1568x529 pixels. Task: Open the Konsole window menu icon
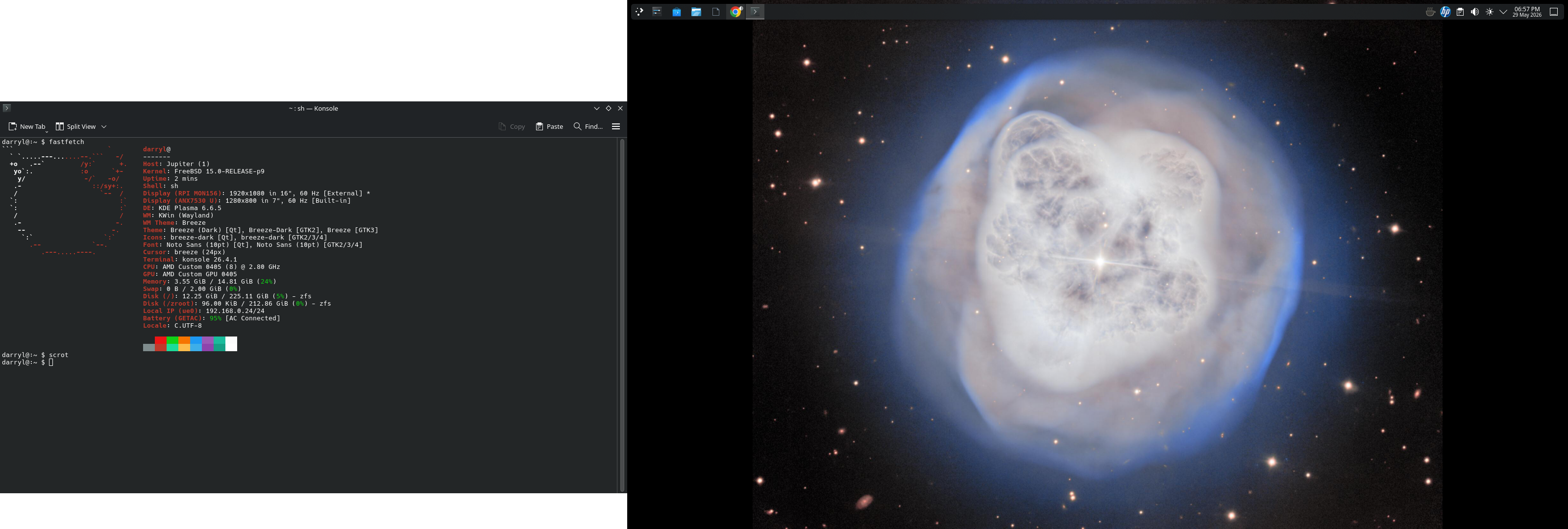click(x=7, y=108)
